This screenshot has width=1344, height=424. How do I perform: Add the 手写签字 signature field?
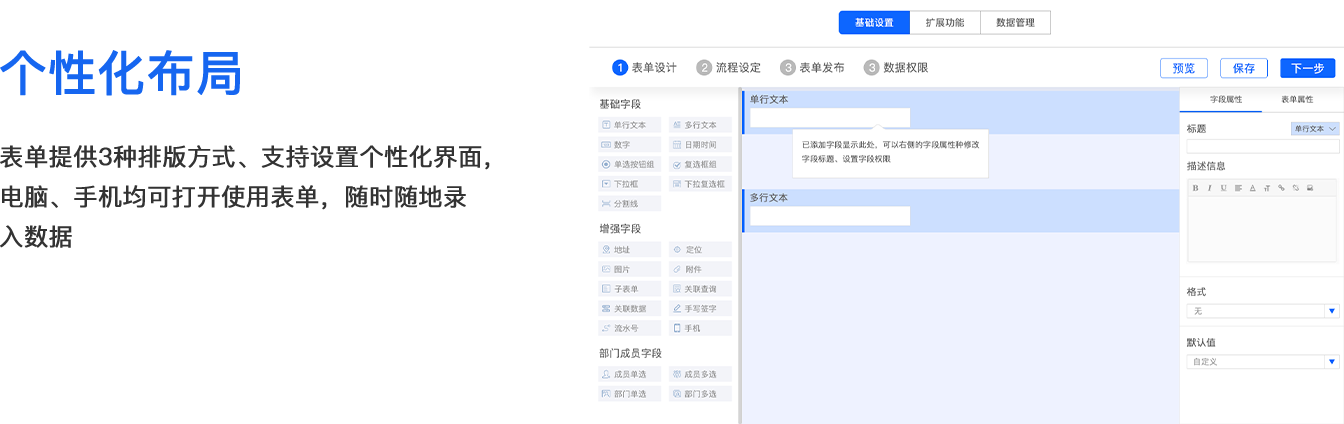pyautogui.click(x=700, y=308)
